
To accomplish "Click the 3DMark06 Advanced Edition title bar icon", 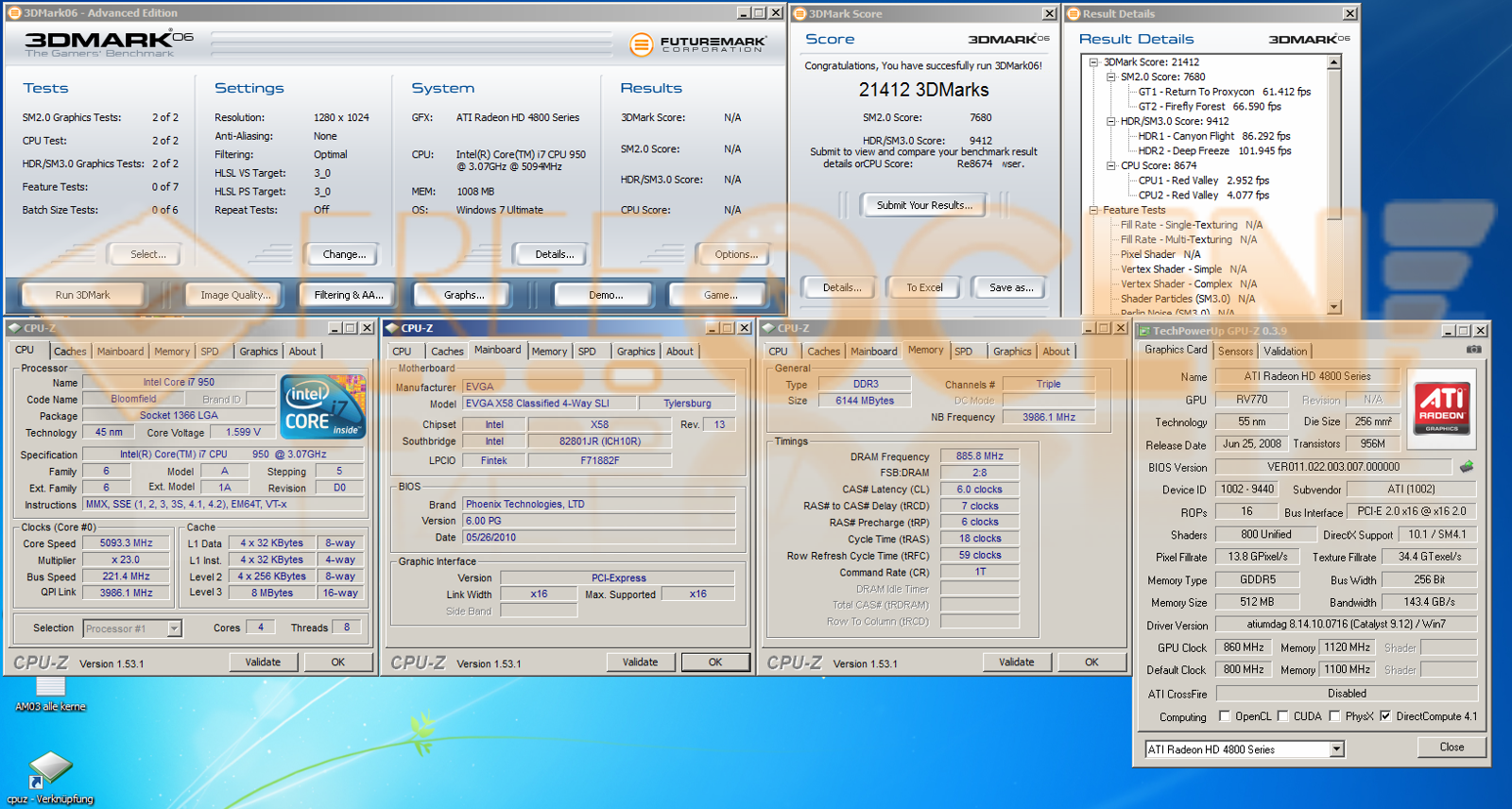I will pyautogui.click(x=14, y=13).
